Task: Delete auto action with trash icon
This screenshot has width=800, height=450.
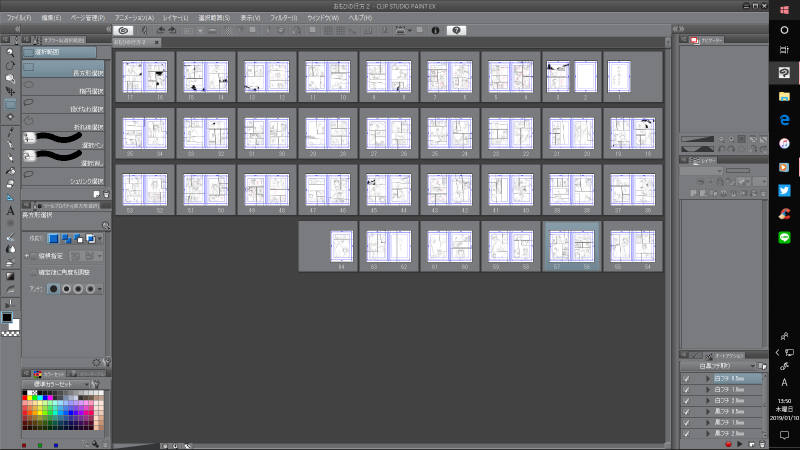Action: (x=762, y=444)
